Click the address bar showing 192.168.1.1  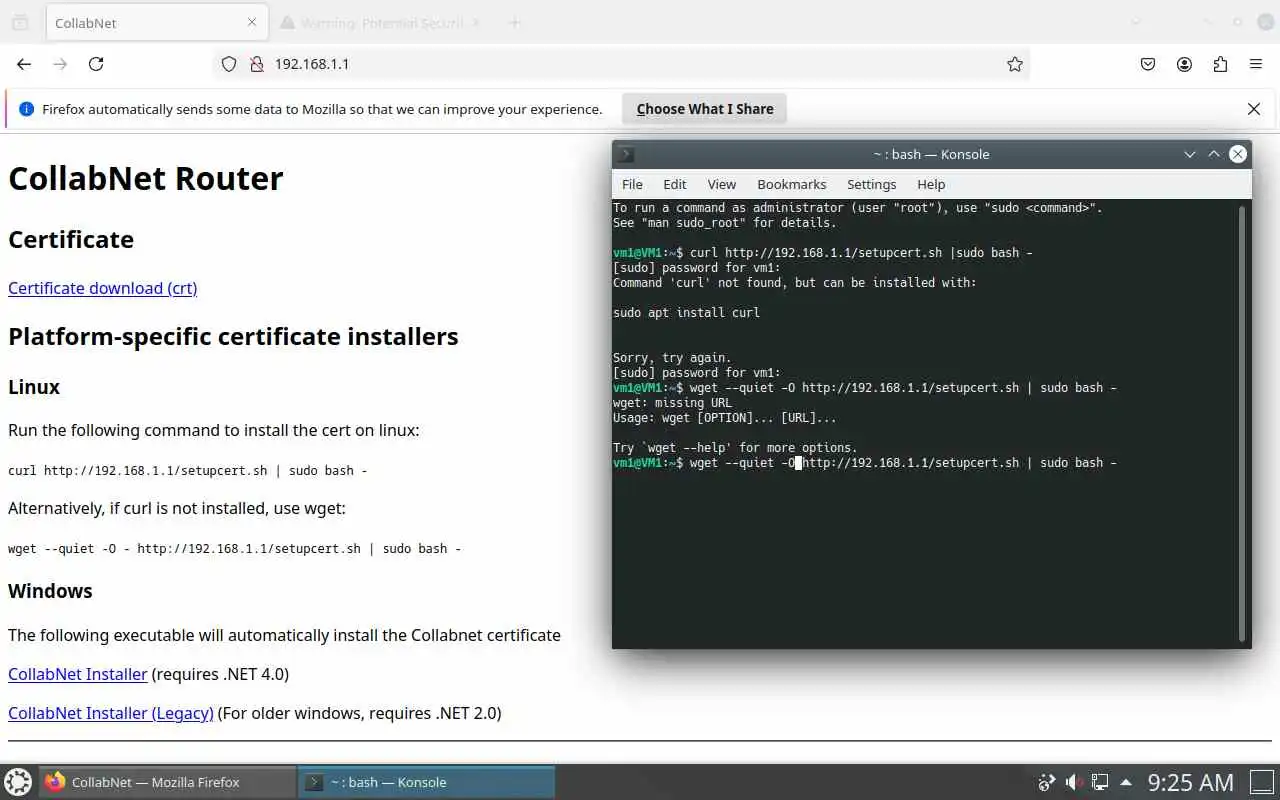tap(620, 64)
